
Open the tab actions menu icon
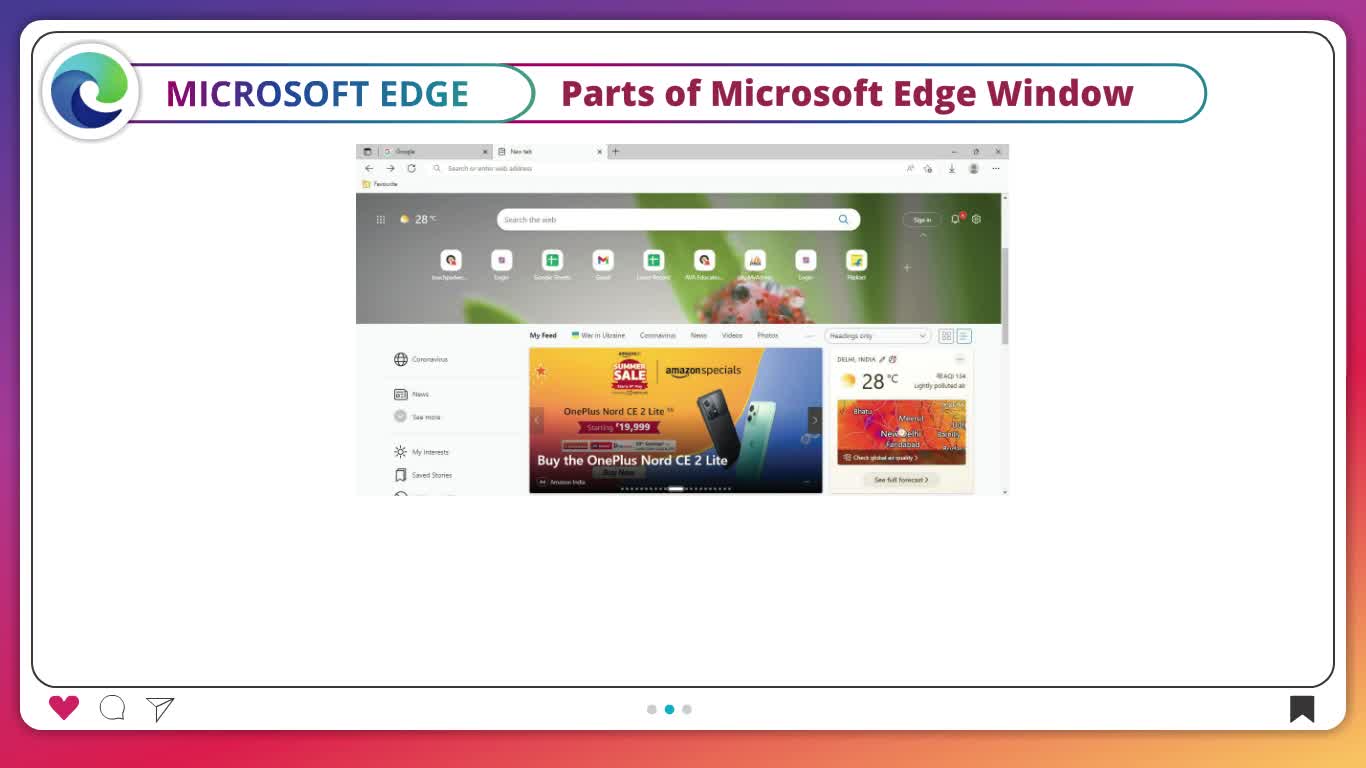tap(367, 152)
